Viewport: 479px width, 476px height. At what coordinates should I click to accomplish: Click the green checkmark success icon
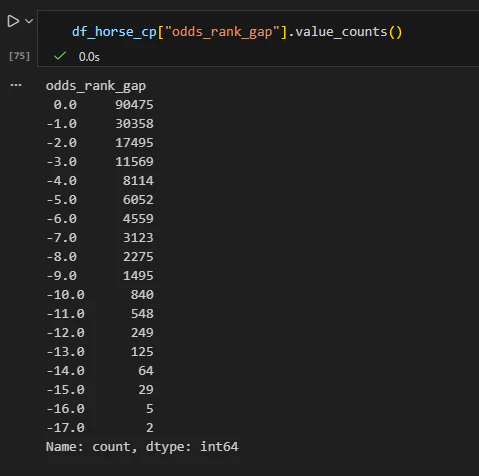pos(60,56)
